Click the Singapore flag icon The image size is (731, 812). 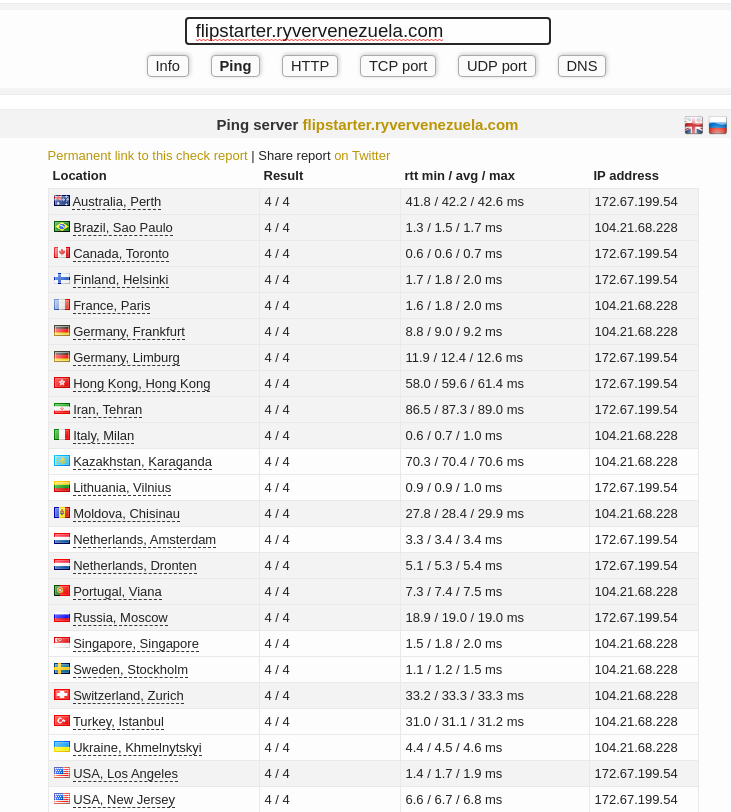pos(62,642)
